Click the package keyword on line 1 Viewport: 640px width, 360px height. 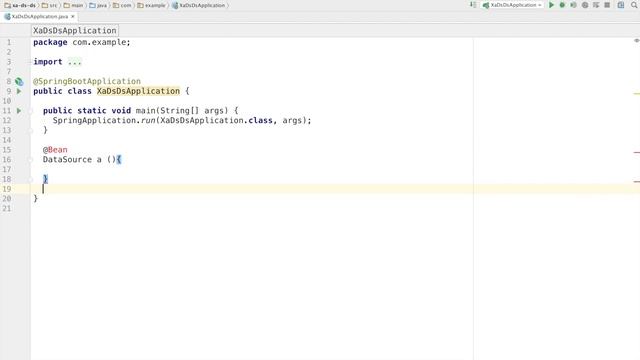(50, 42)
